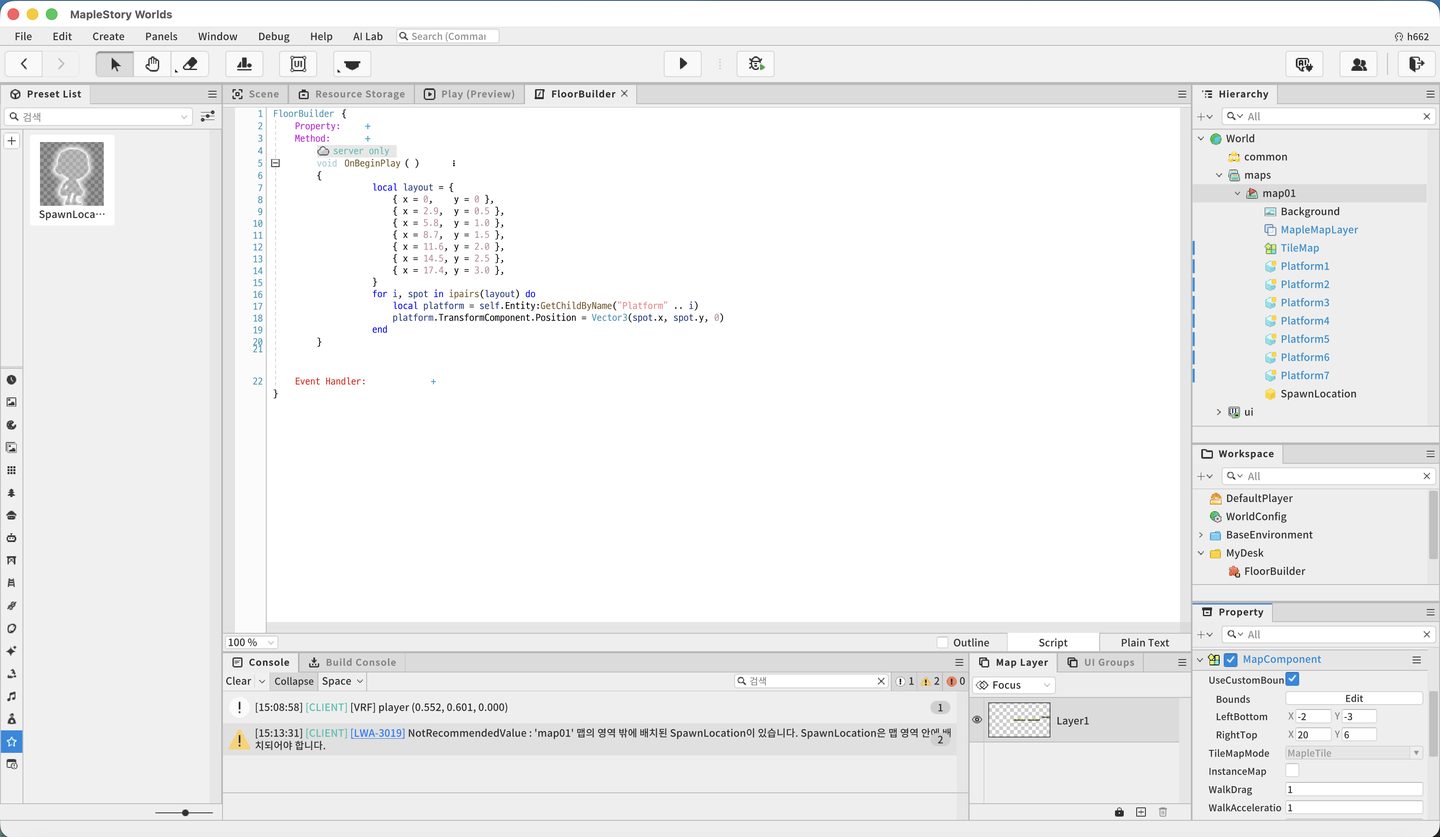
Task: Open the Focus dropdown in Map Layer
Action: click(1014, 685)
